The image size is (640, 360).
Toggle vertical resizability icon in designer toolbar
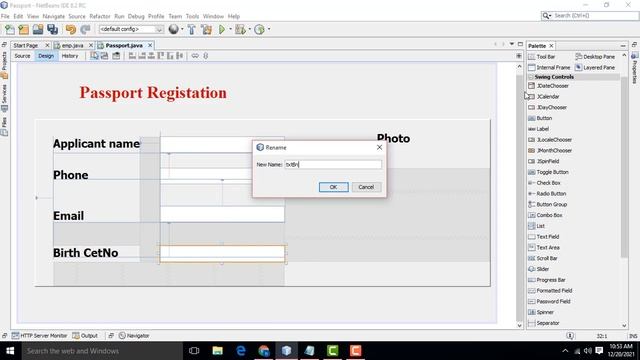[x=206, y=56]
